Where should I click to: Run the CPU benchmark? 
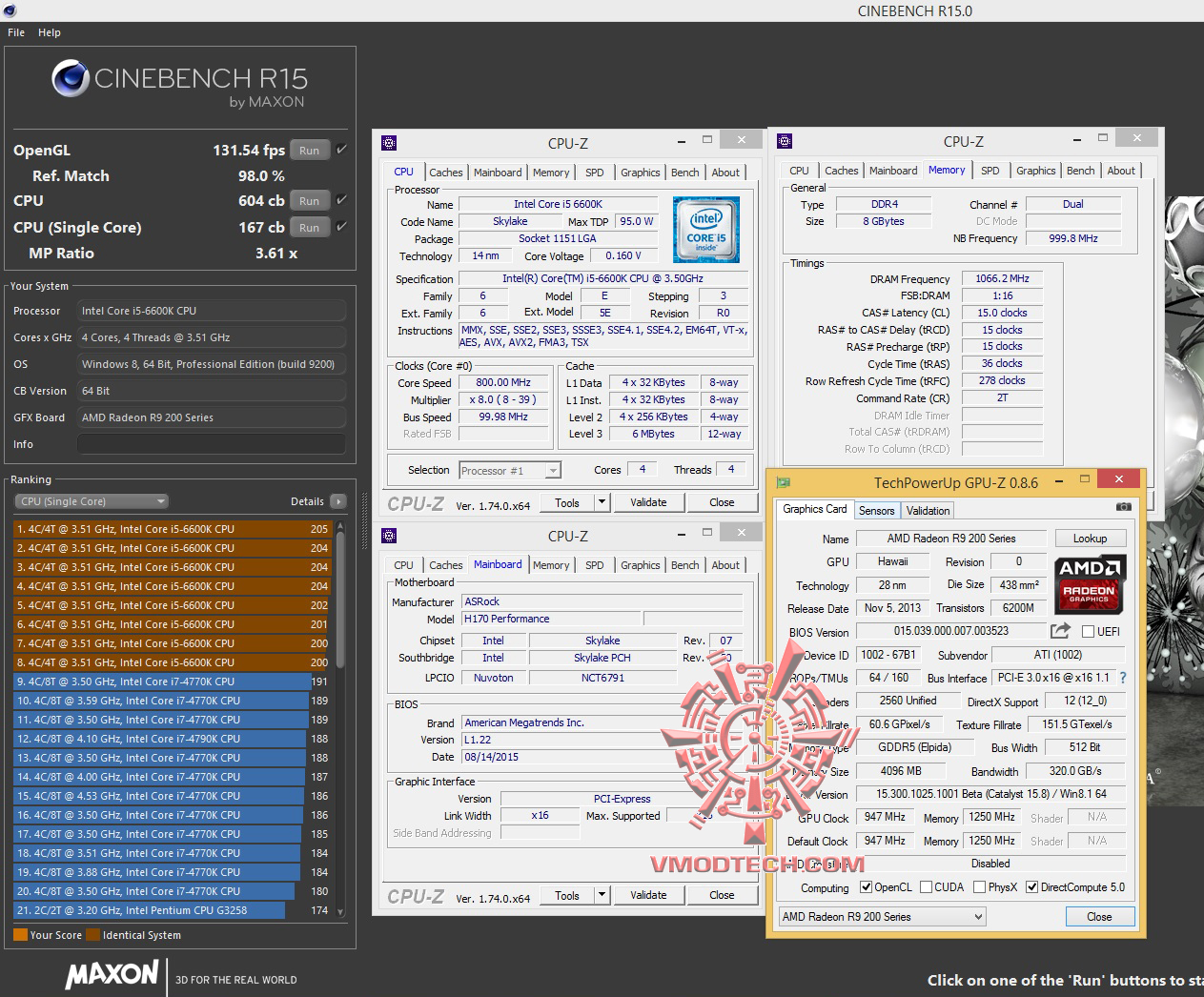click(310, 200)
